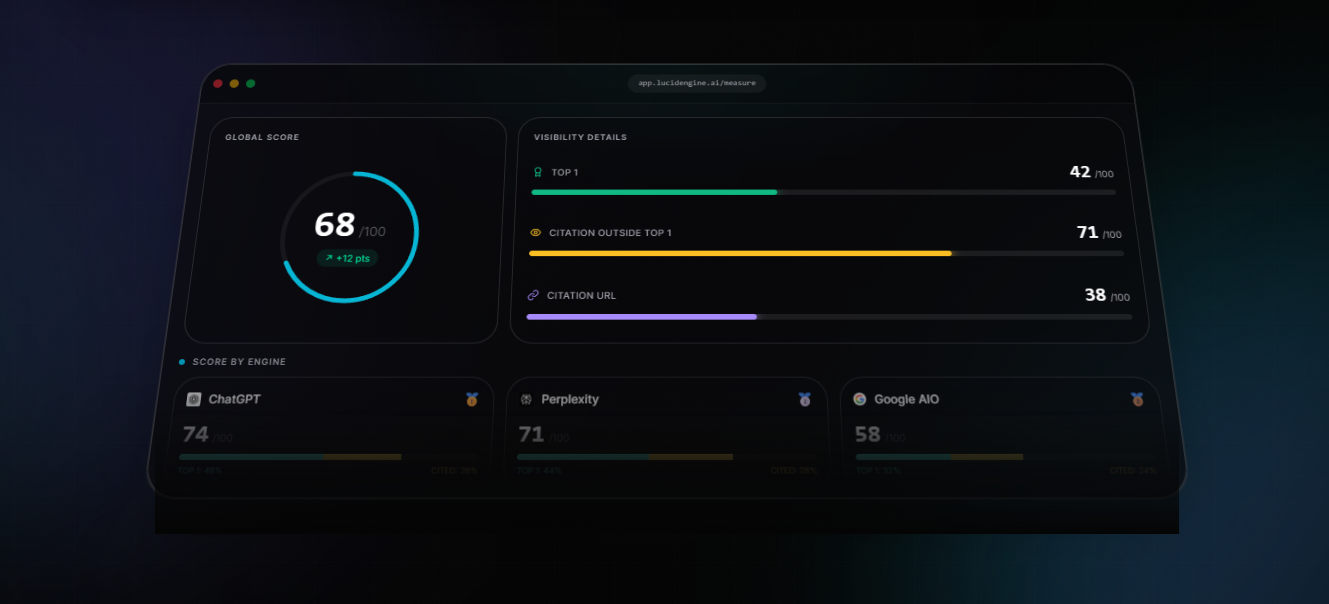Screen dimensions: 1329x604
Task: Click the Citation URL label
Action: pyautogui.click(x=581, y=296)
